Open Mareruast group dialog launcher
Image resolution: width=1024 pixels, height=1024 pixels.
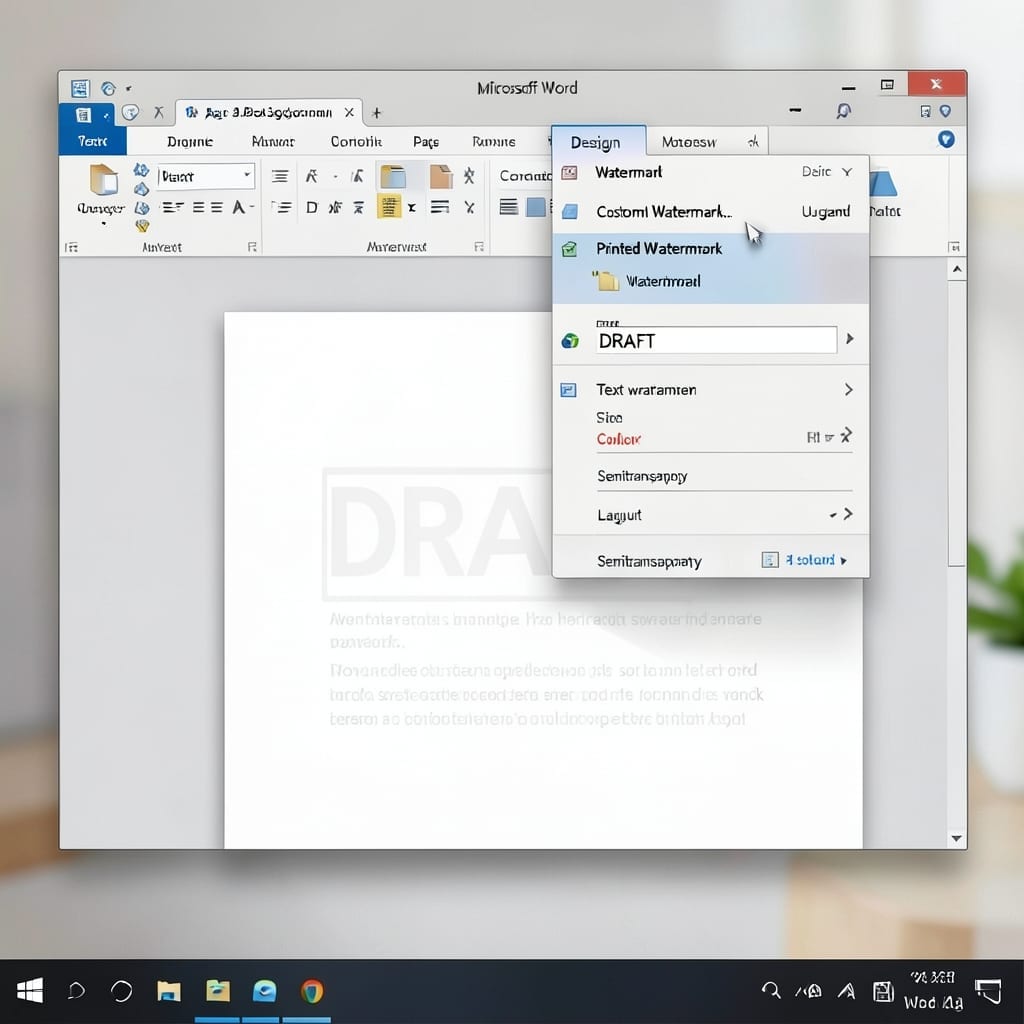pos(479,247)
